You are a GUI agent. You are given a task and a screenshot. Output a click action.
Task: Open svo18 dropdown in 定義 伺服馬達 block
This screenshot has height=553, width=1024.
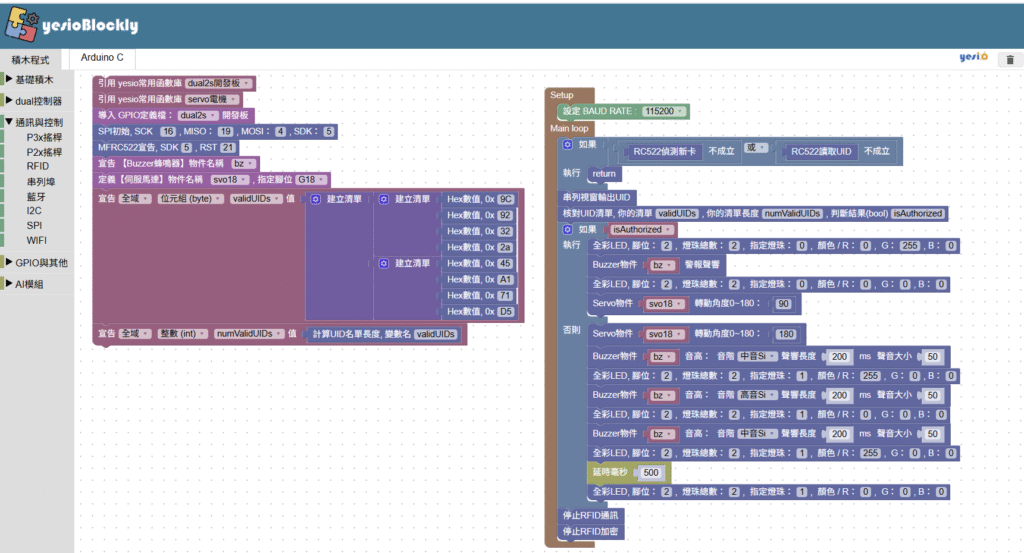[230, 179]
